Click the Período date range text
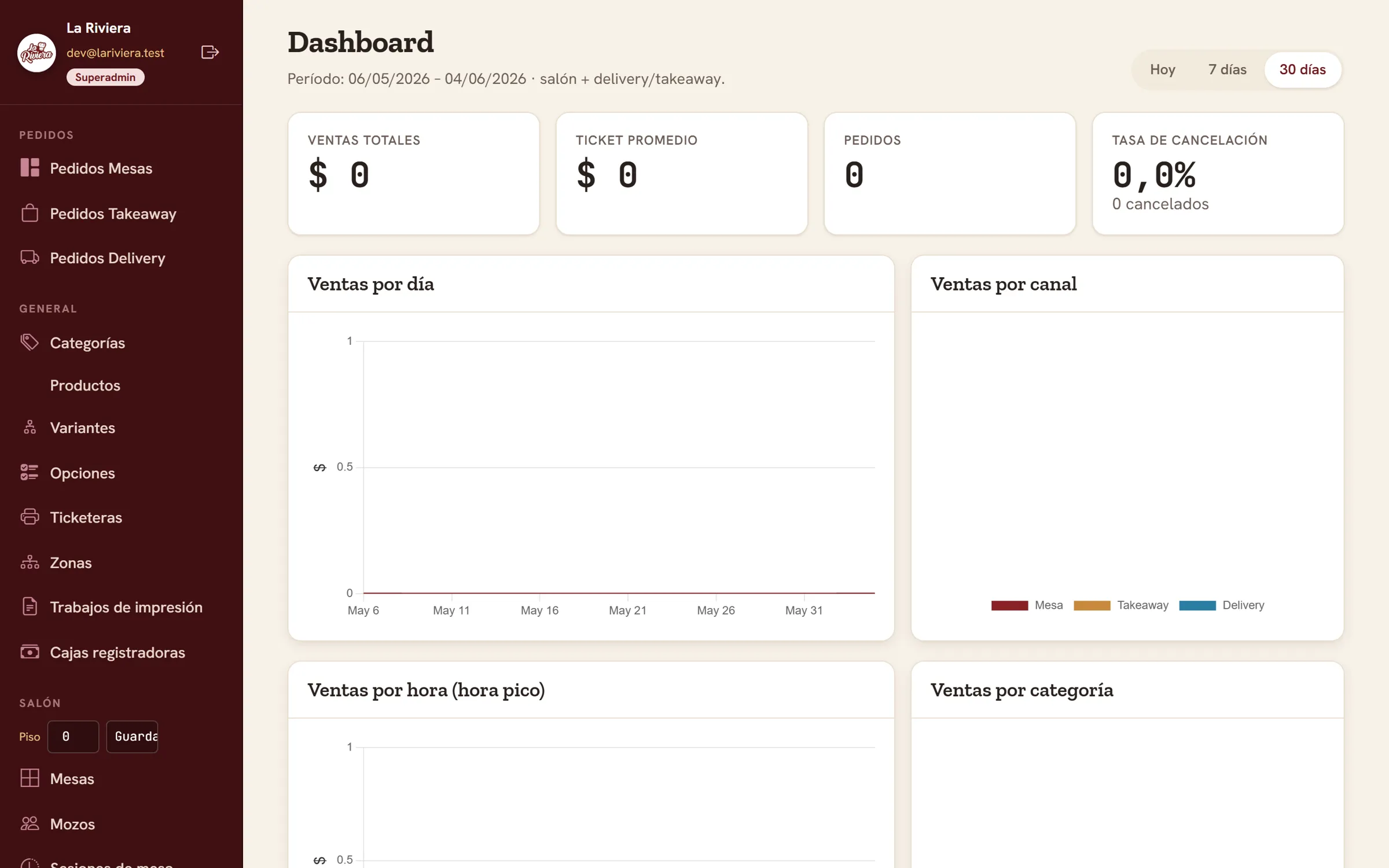Image resolution: width=1389 pixels, height=868 pixels. [x=506, y=79]
